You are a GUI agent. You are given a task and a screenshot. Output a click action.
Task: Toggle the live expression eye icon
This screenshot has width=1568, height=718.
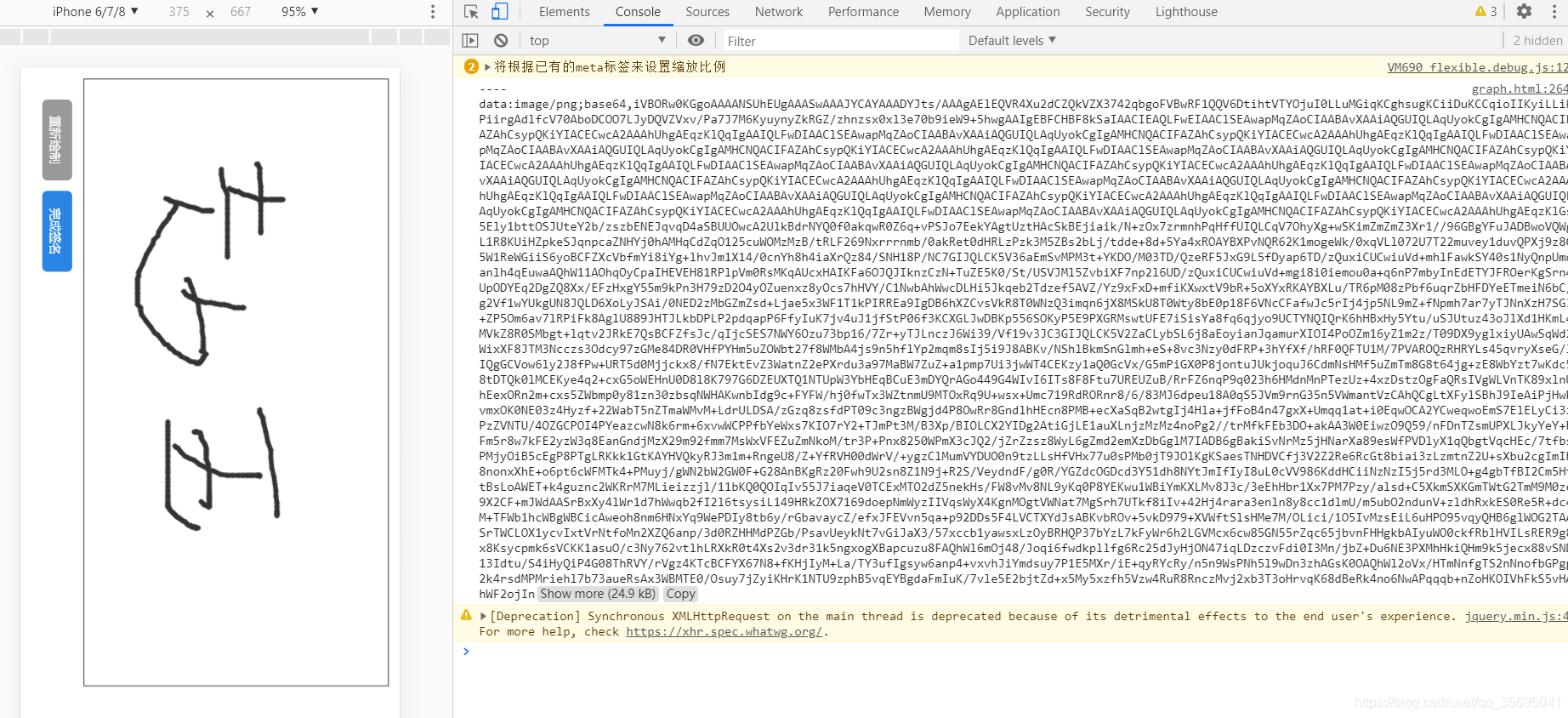pyautogui.click(x=696, y=40)
